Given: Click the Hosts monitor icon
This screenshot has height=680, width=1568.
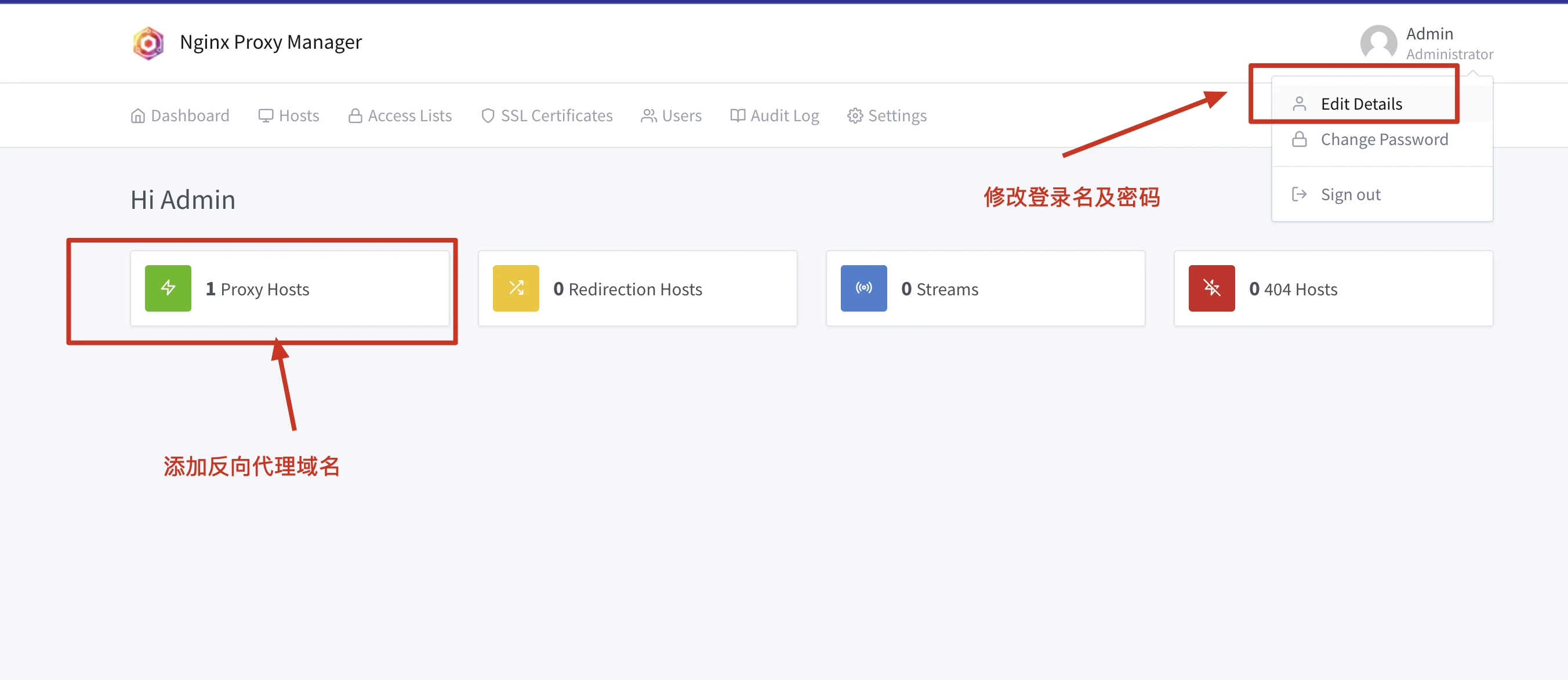Looking at the screenshot, I should coord(266,115).
